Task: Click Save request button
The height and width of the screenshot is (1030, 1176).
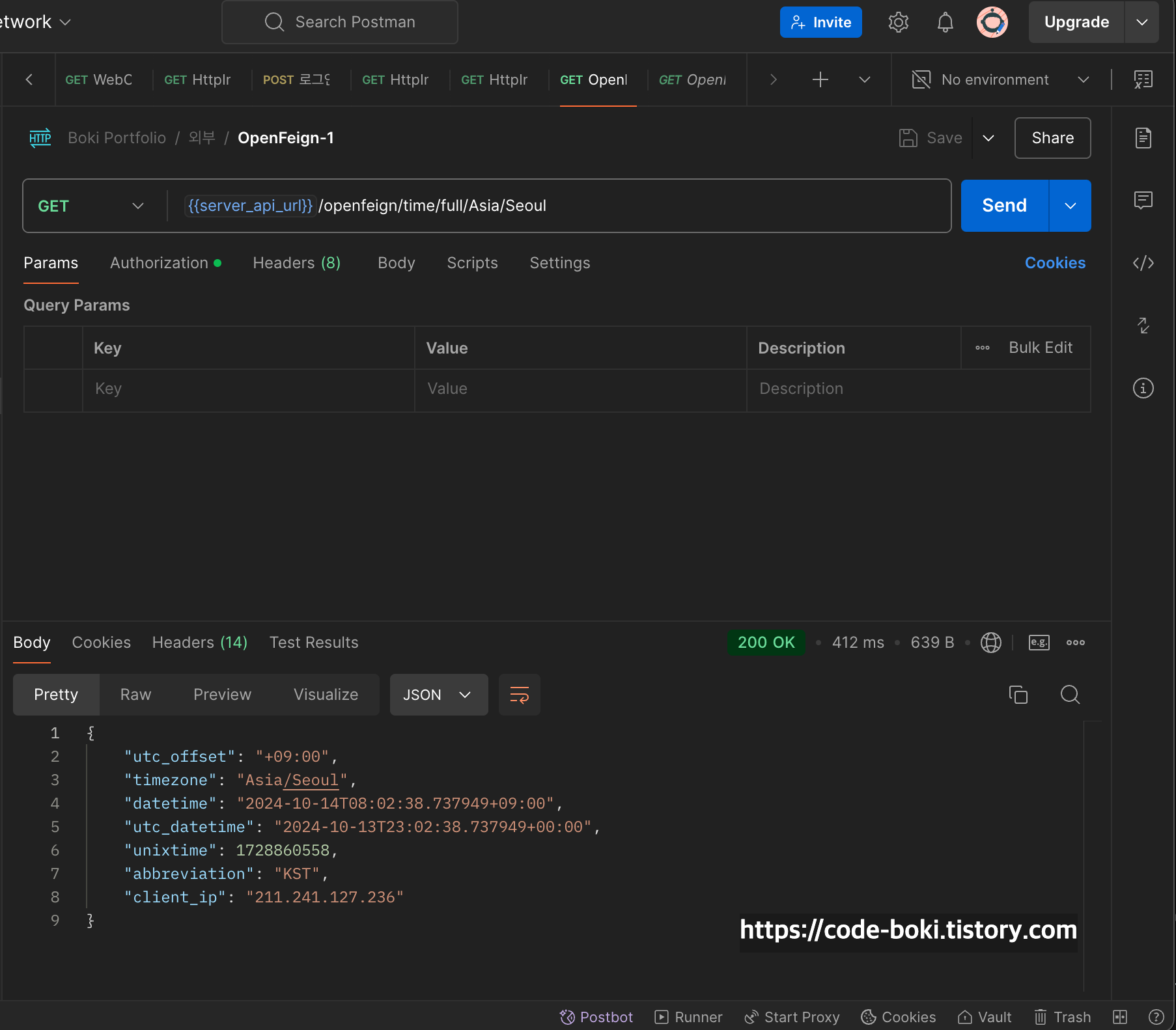Action: pyautogui.click(x=931, y=138)
